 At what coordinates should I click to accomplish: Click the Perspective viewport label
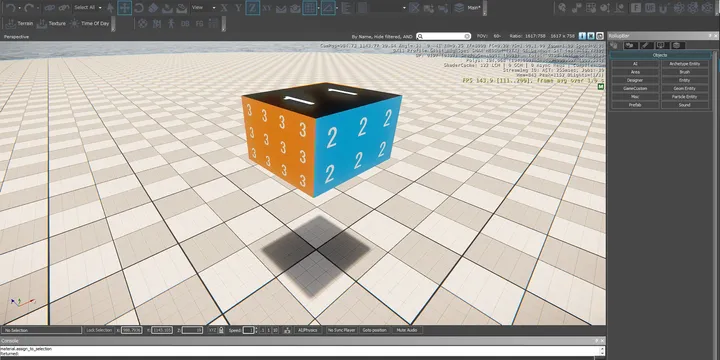17,36
